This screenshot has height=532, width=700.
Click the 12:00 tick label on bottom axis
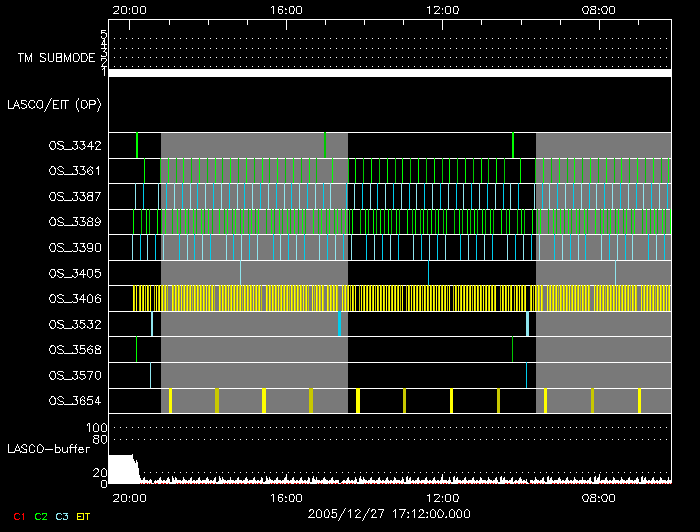pyautogui.click(x=442, y=496)
